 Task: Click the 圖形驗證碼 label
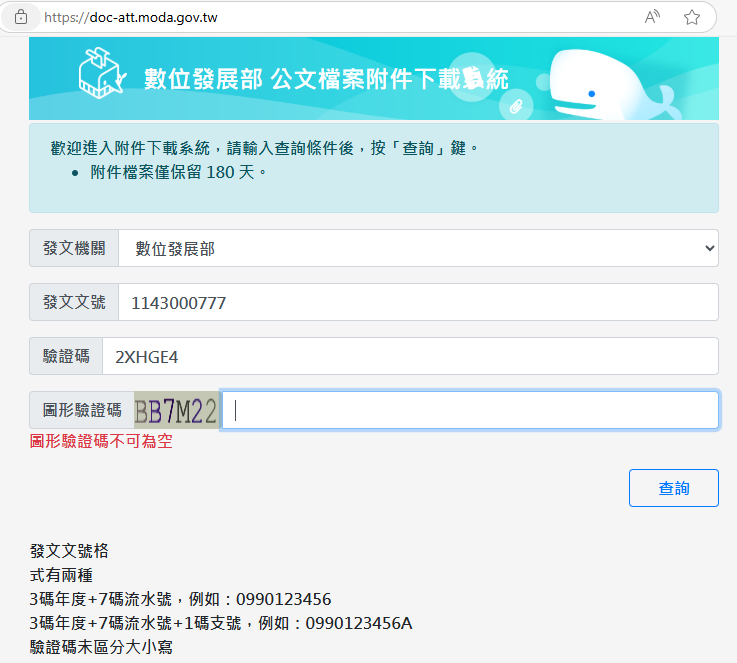pyautogui.click(x=82, y=410)
